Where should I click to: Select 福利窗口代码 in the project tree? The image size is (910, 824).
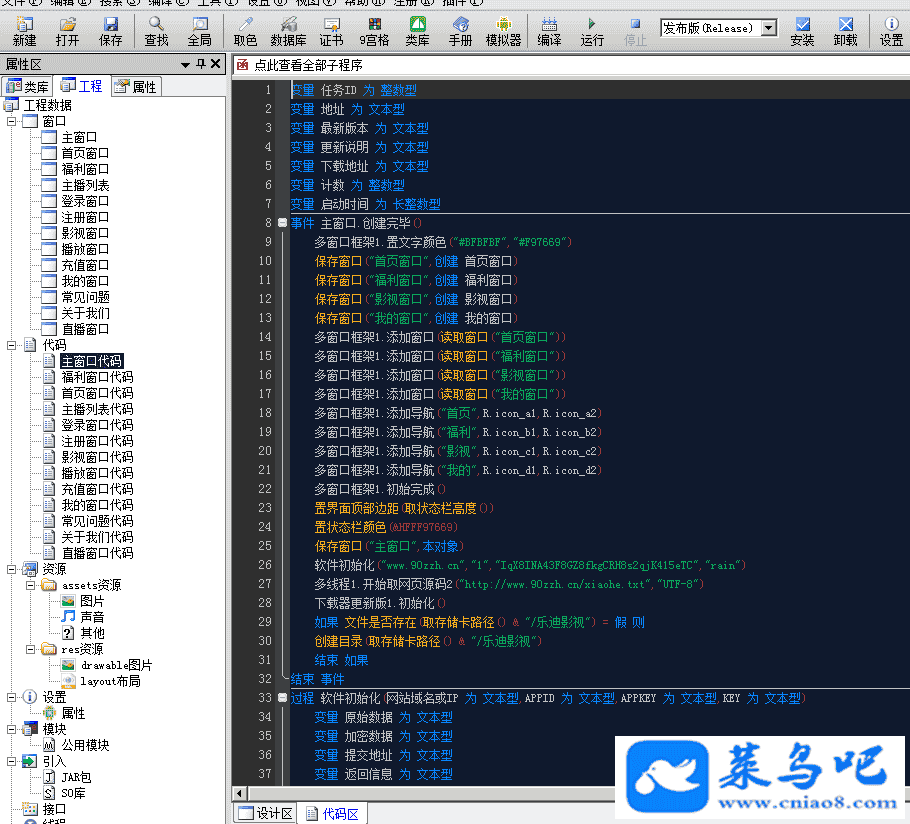pos(96,377)
